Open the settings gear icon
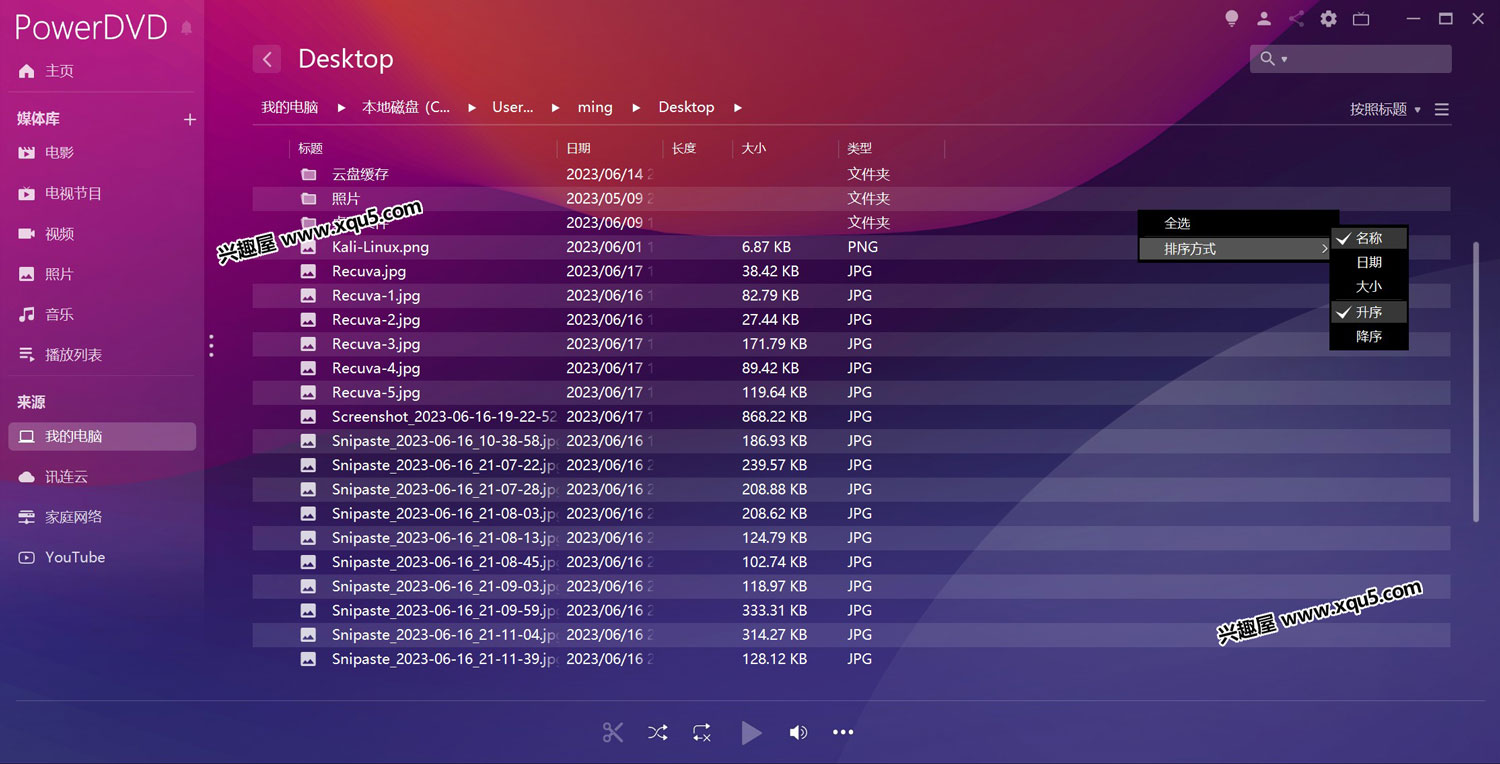Screen dimensions: 1500x764 point(1328,18)
